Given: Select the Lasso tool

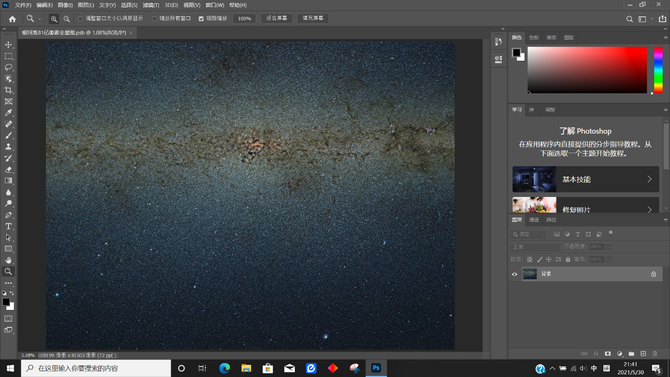Looking at the screenshot, I should [8, 68].
